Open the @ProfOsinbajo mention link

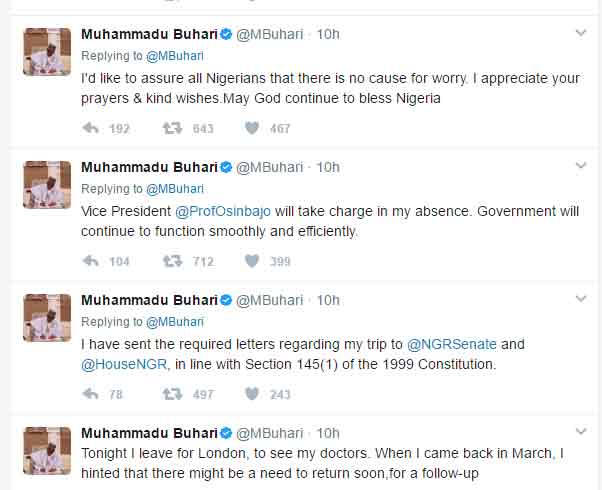pos(225,212)
